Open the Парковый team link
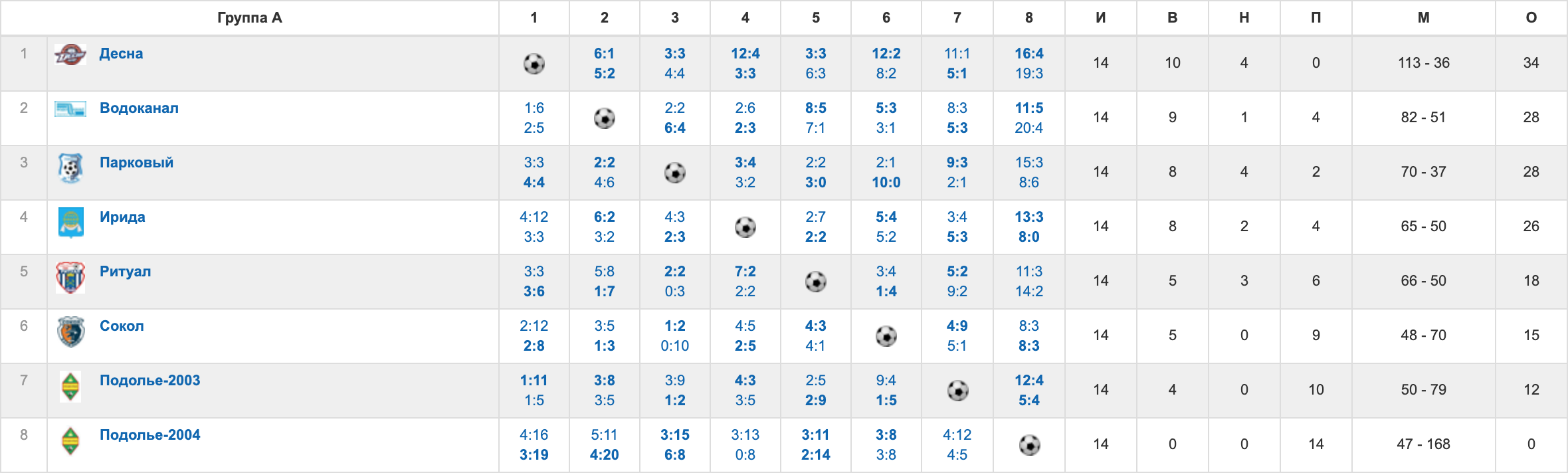Screen dimensions: 1568x473 pyautogui.click(x=136, y=163)
